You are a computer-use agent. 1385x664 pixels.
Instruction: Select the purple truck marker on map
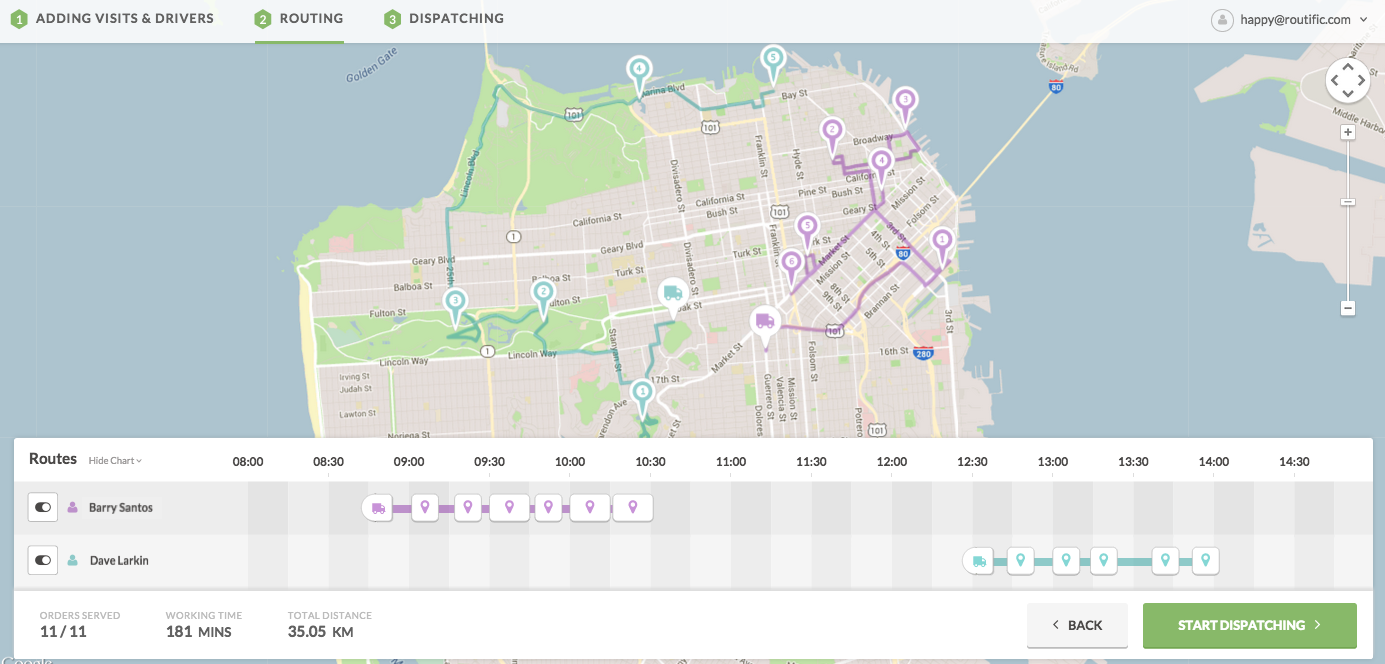(765, 326)
